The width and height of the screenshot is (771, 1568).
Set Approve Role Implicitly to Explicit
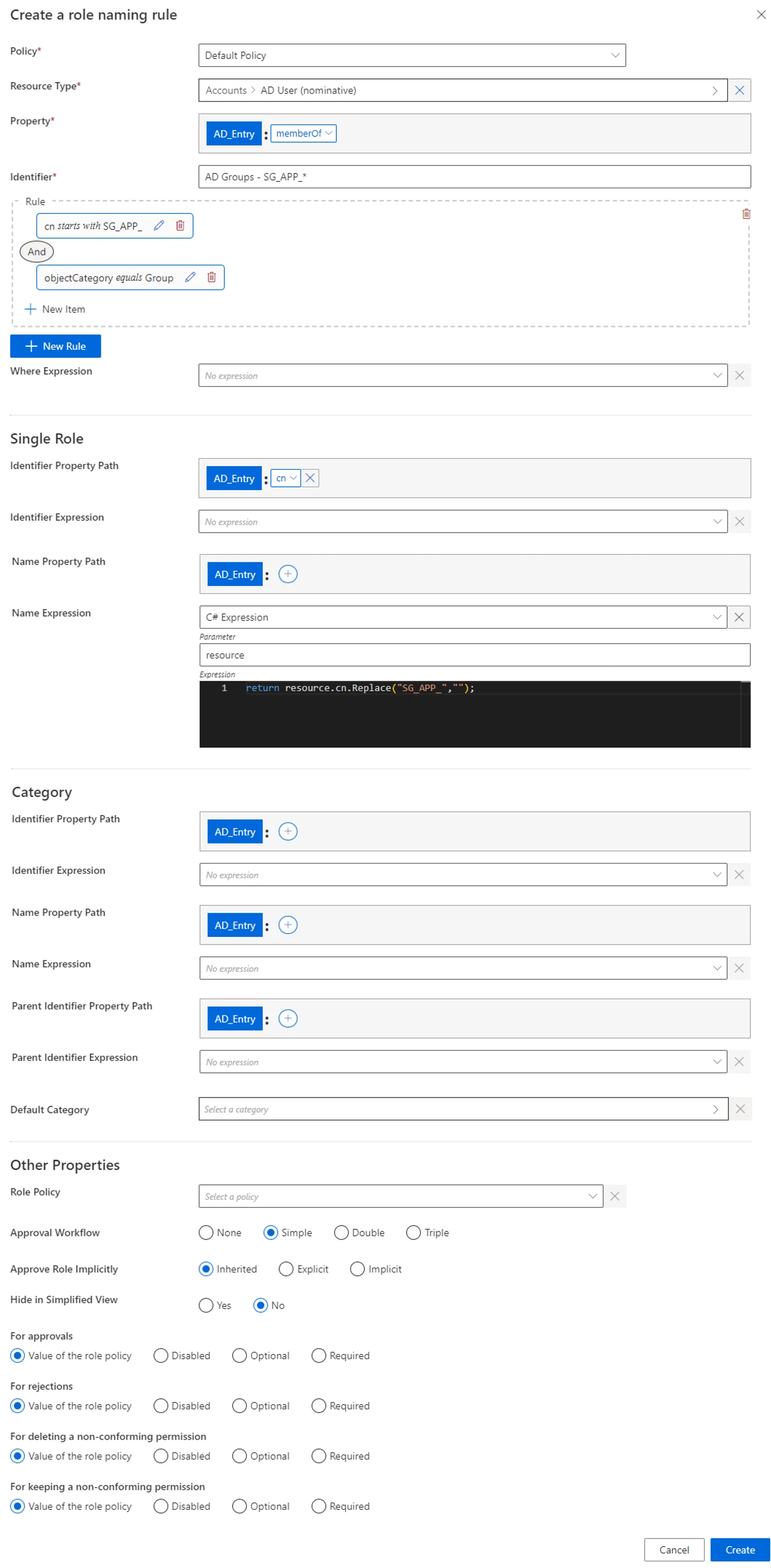pyautogui.click(x=286, y=1269)
